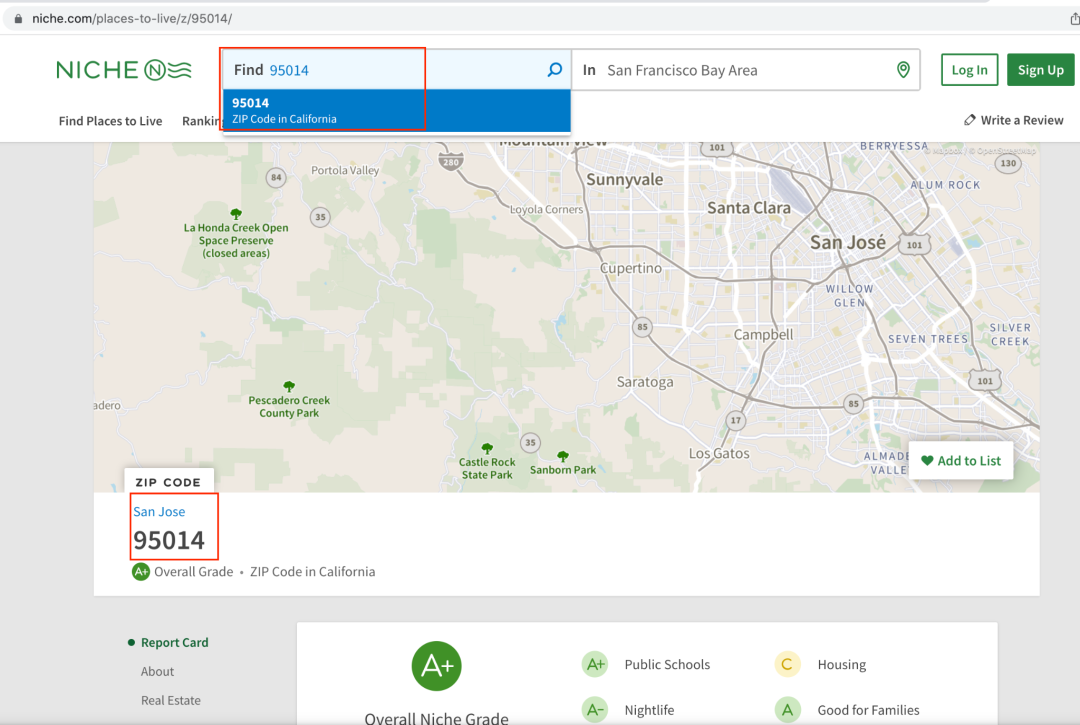Click the A+ Overall Grade badge

point(141,571)
